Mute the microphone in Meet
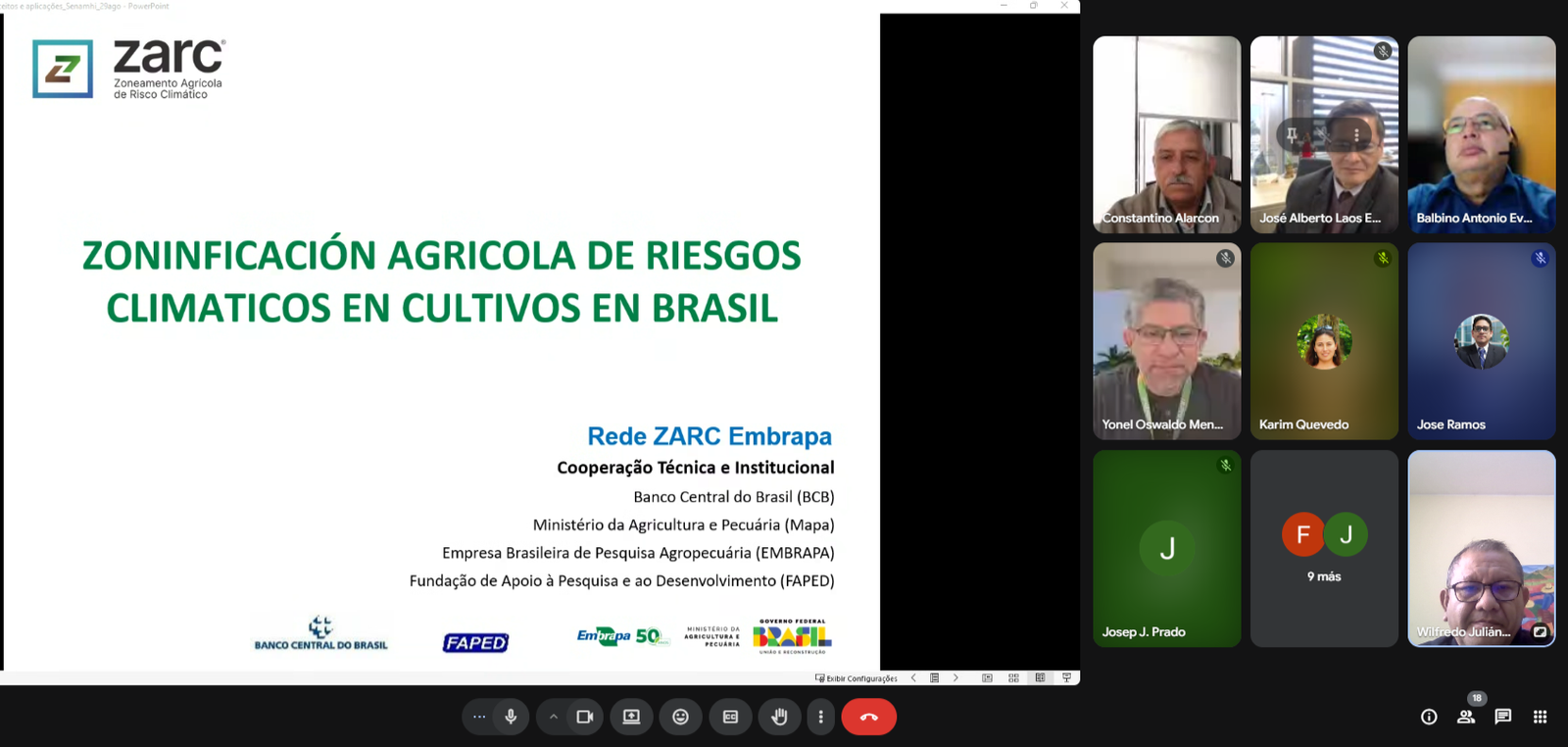Image resolution: width=1568 pixels, height=747 pixels. (x=511, y=717)
